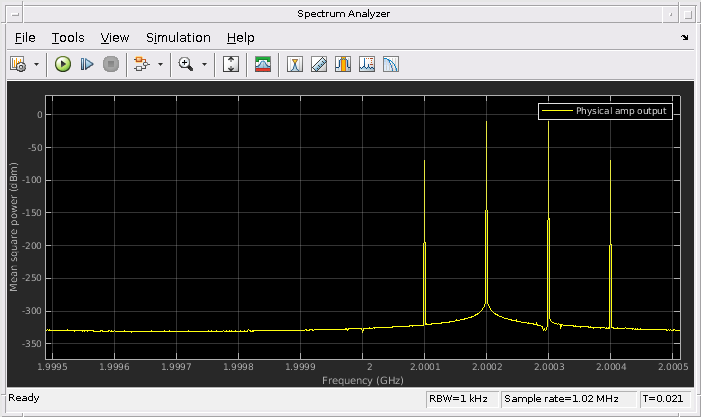
Task: Click the Mean square power (dBm) axis label
Action: [x=13, y=227]
